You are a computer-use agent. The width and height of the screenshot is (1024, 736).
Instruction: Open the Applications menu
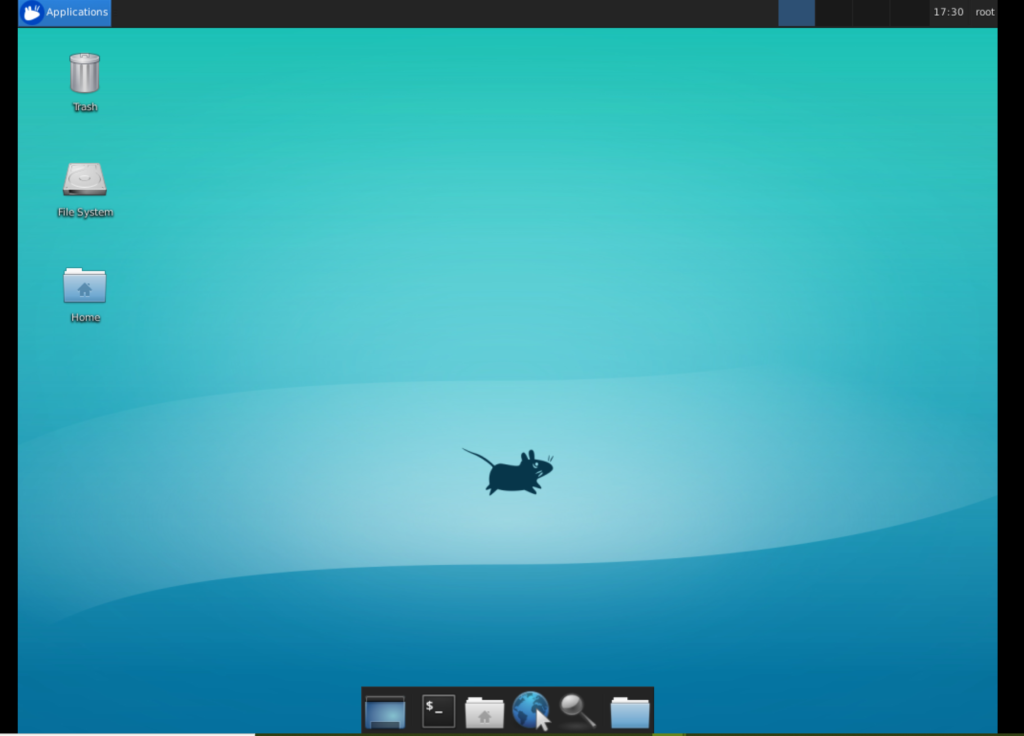pyautogui.click(x=64, y=12)
